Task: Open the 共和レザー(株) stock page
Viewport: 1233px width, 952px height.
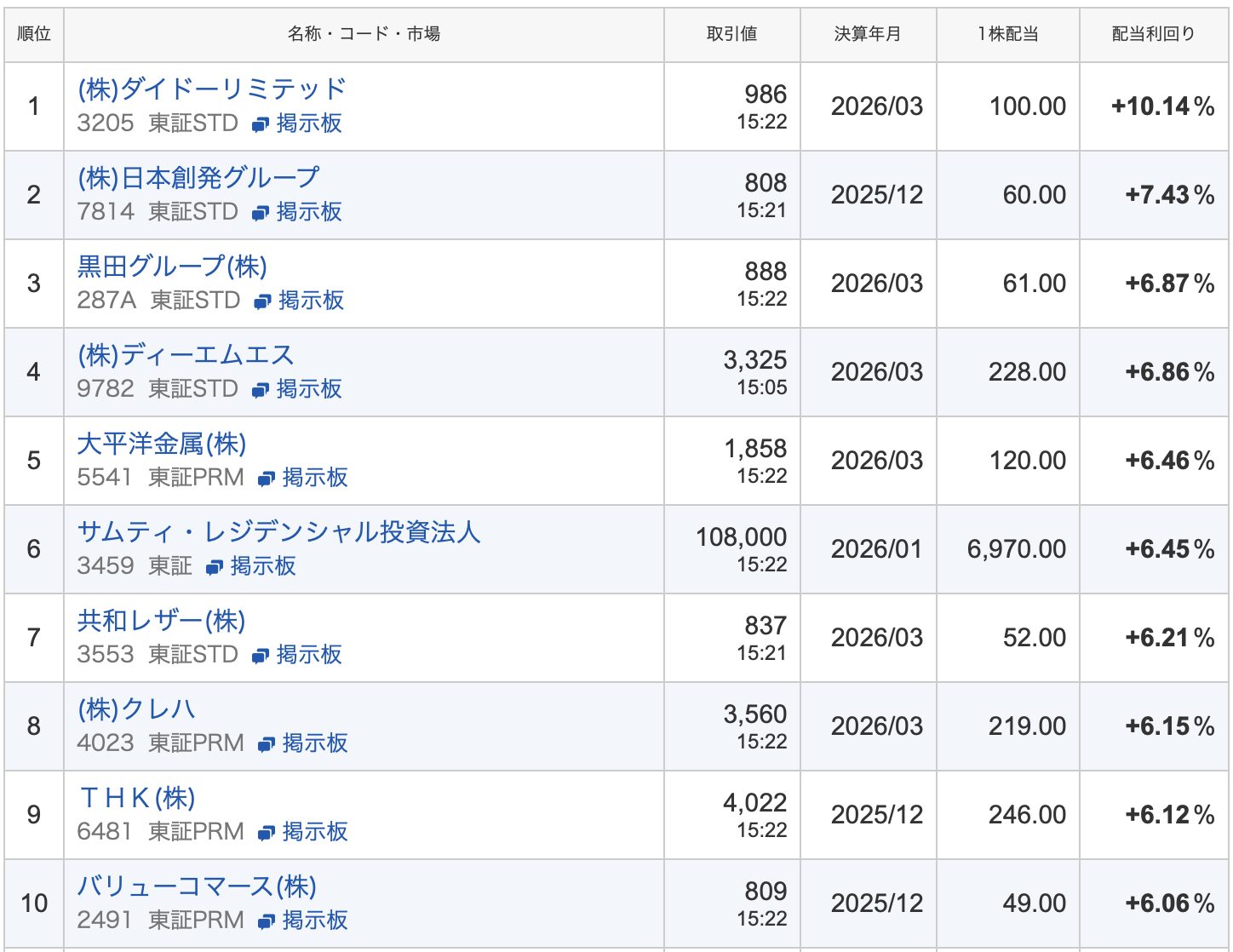Action: coord(161,620)
